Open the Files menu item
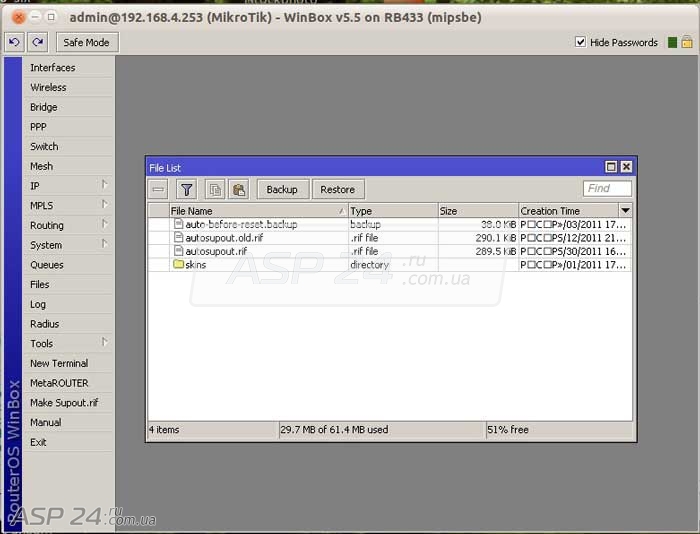This screenshot has width=700, height=534. click(69, 284)
